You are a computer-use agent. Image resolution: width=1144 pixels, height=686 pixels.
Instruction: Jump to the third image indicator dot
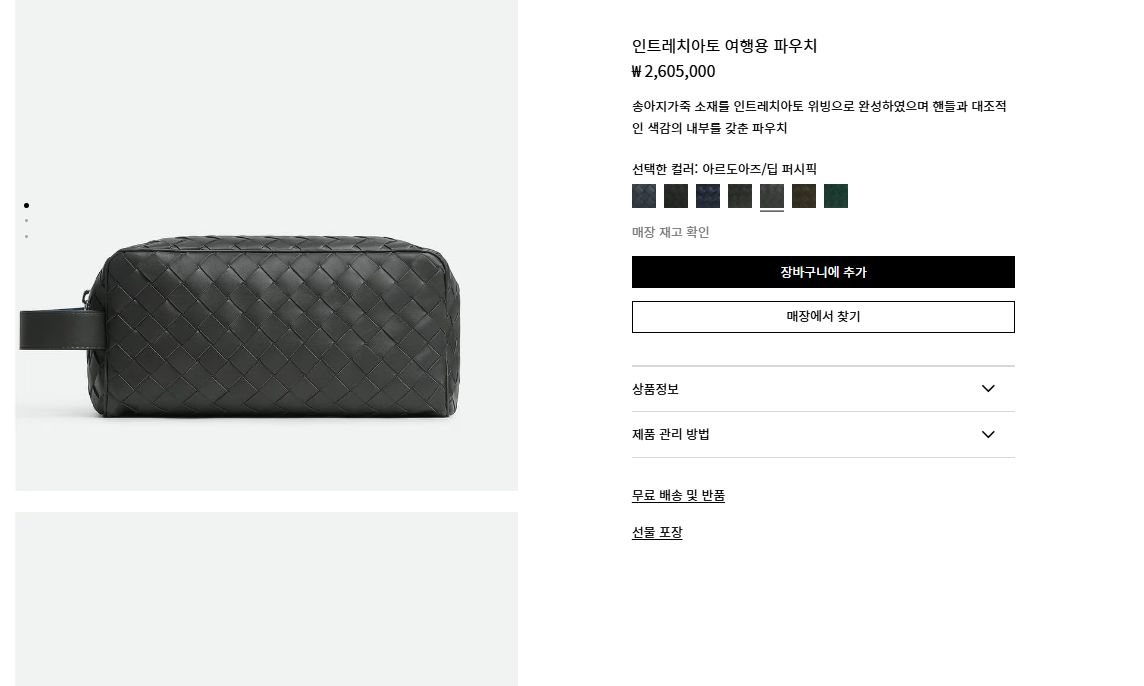tap(26, 236)
